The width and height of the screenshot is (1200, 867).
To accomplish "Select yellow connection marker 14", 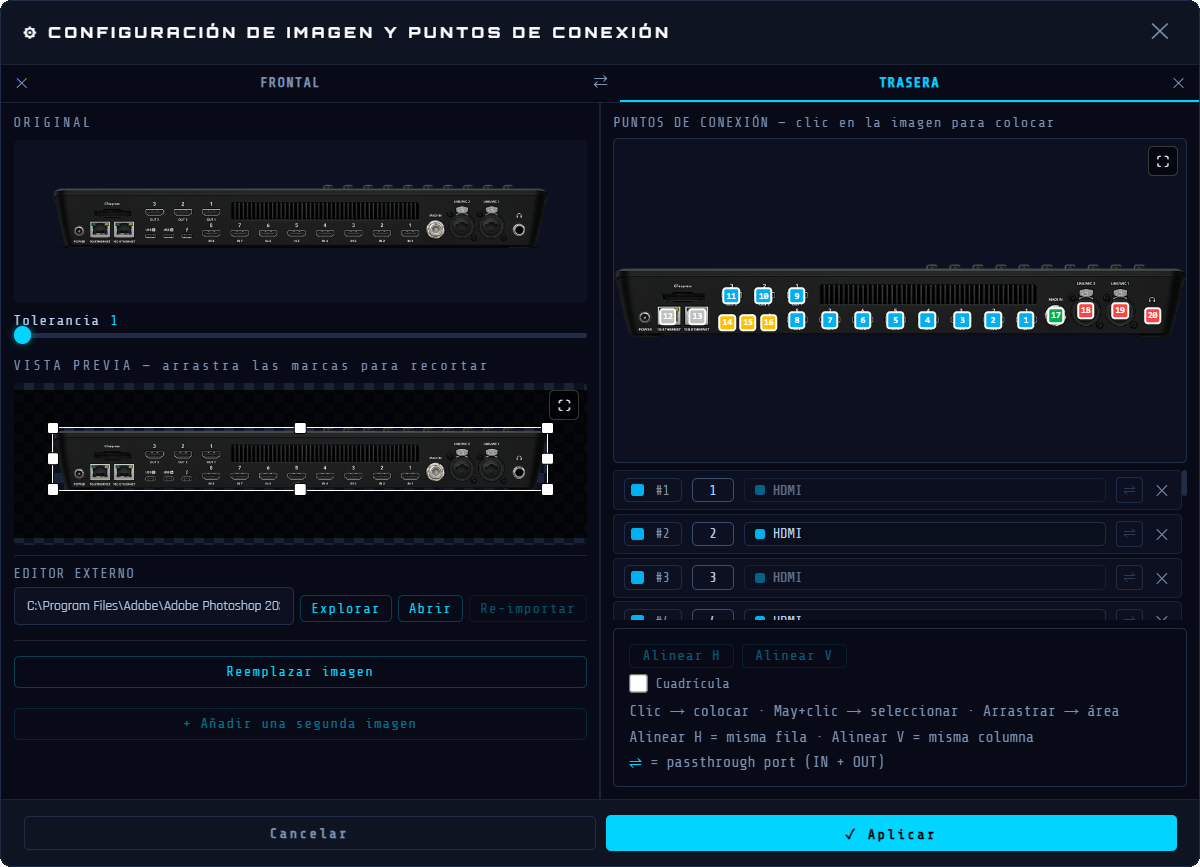I will click(x=727, y=322).
